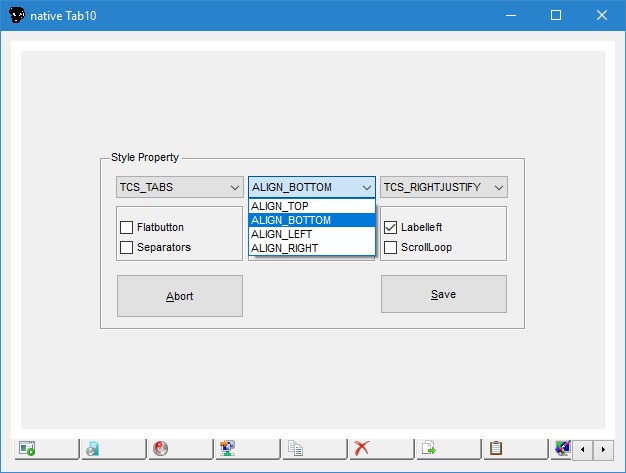Click the network computers tab icon
The height and width of the screenshot is (473, 626).
[x=227, y=449]
